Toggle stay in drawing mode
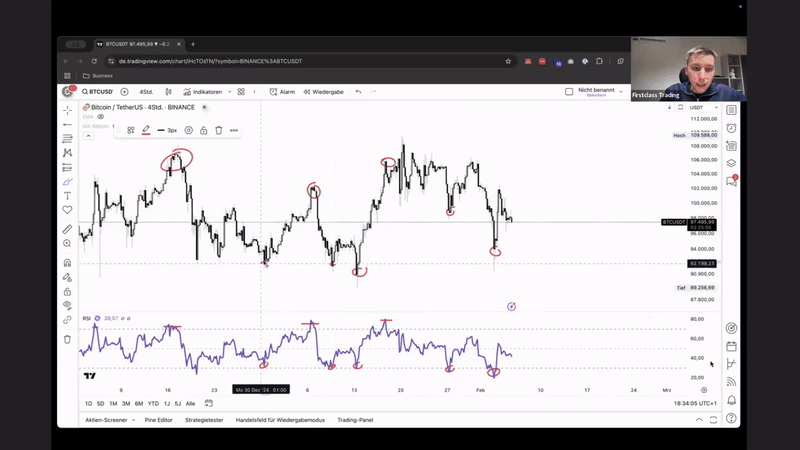800x450 pixels. coord(67,278)
